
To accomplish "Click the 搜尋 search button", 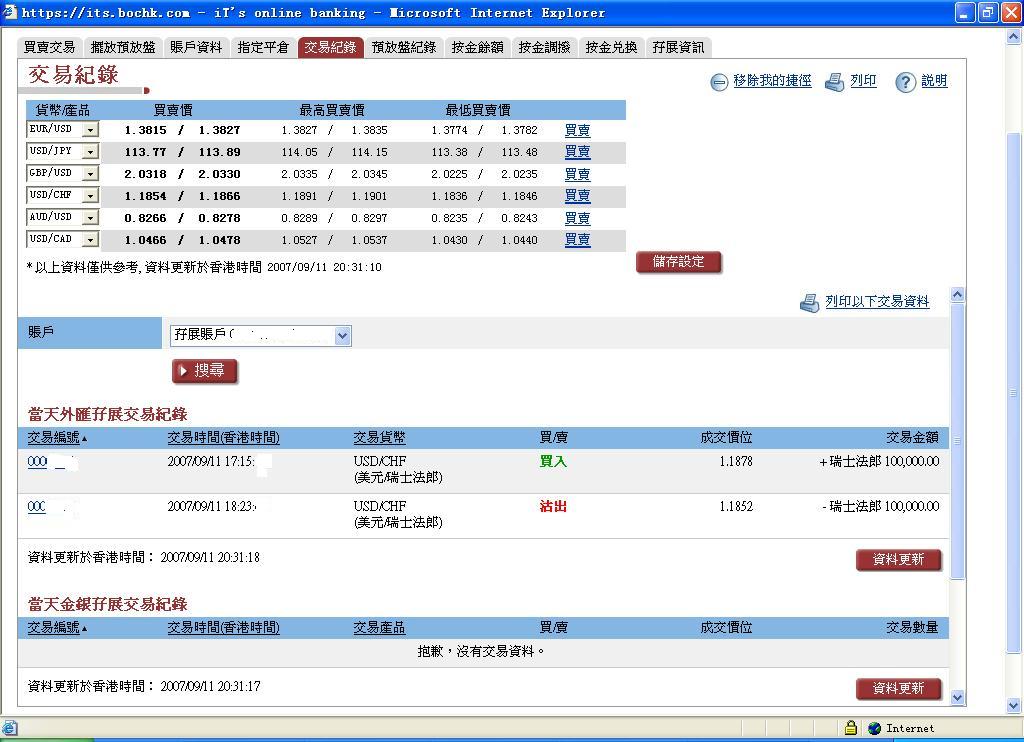I will pos(204,371).
